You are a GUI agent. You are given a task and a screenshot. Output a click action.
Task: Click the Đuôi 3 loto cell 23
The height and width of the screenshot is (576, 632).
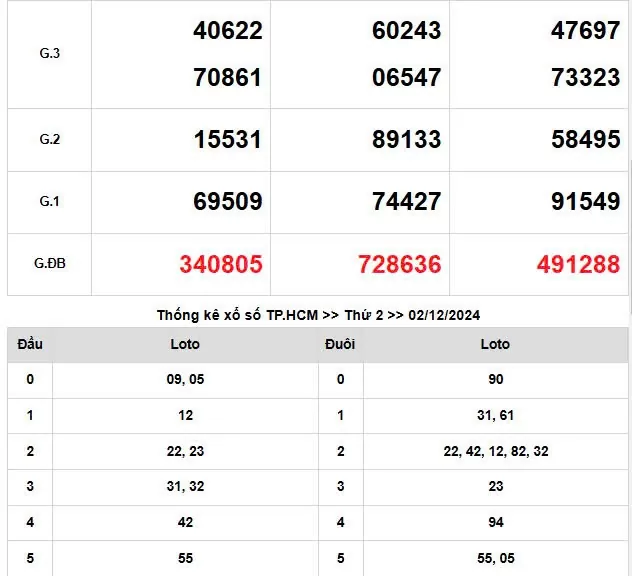[496, 487]
